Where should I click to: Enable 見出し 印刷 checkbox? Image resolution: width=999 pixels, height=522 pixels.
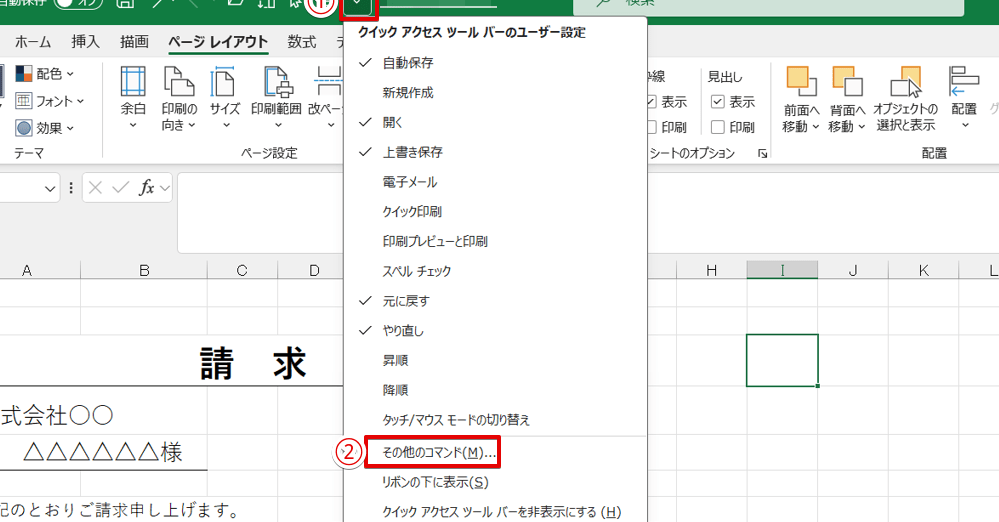click(718, 127)
